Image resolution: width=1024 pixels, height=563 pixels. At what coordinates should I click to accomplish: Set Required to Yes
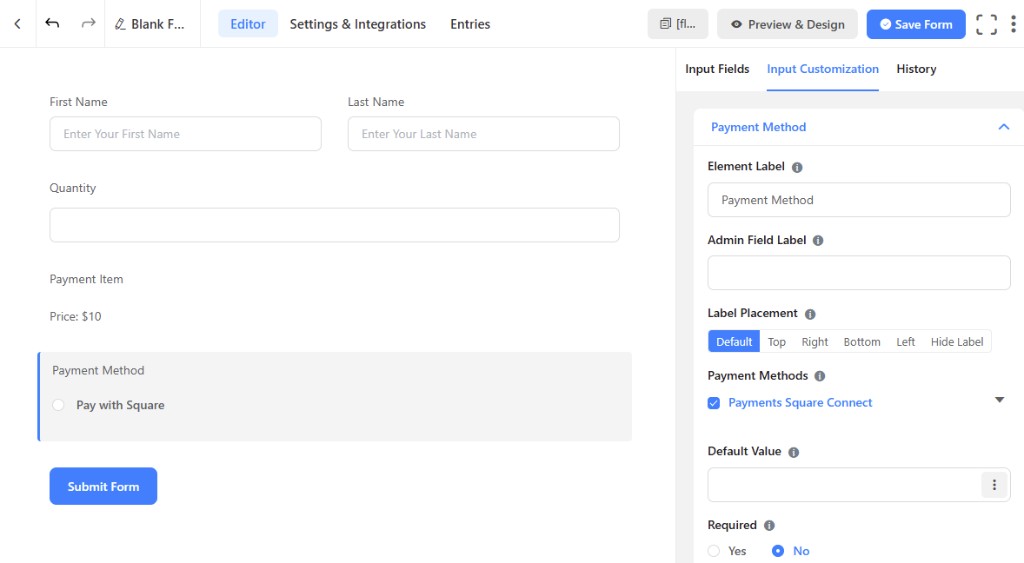click(714, 551)
